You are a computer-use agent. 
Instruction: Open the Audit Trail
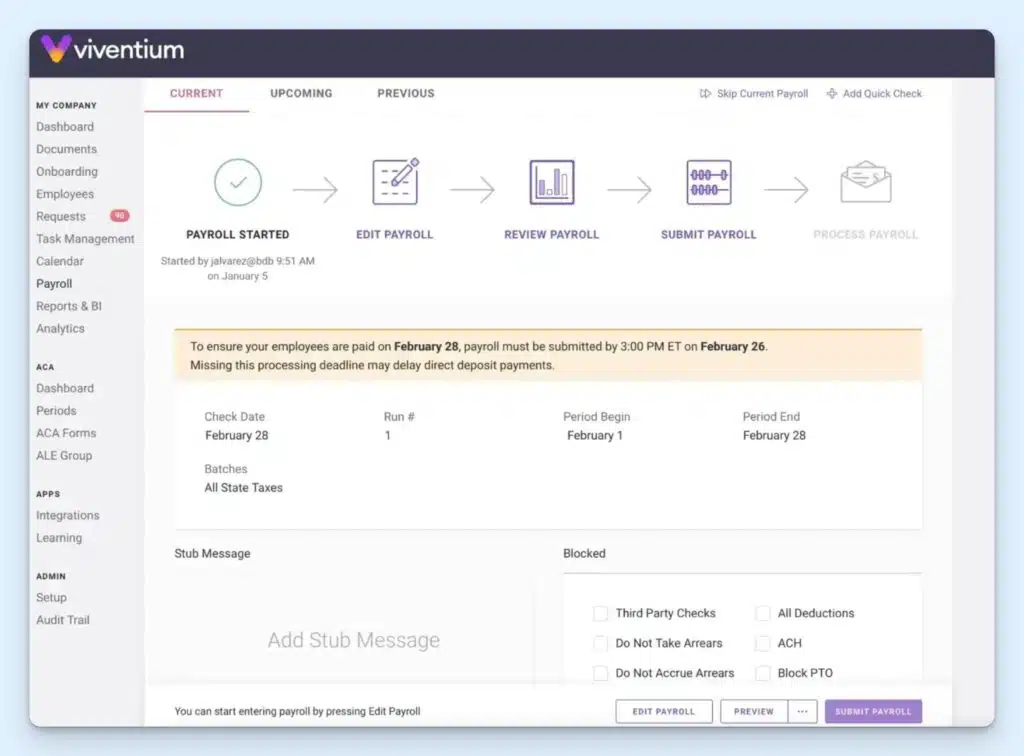(63, 620)
